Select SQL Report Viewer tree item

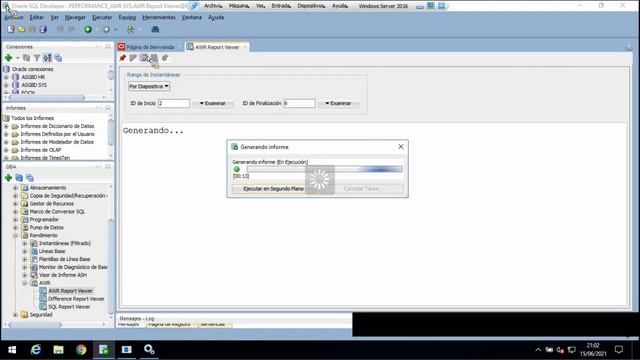[69, 307]
